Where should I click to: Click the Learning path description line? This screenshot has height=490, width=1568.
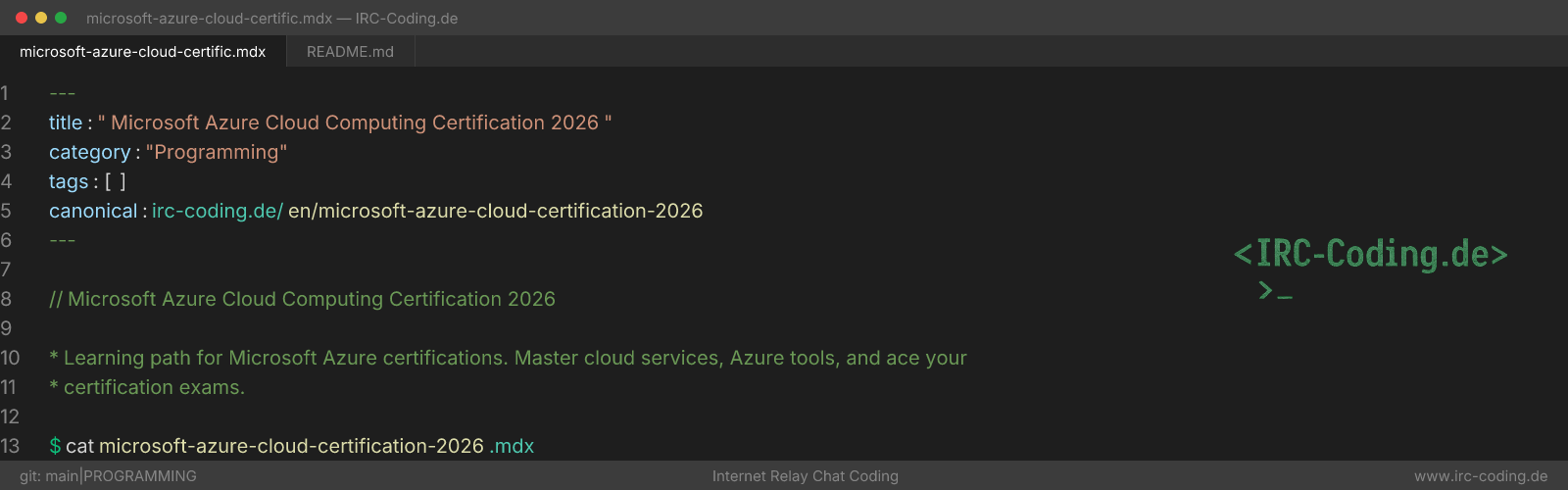tap(508, 358)
